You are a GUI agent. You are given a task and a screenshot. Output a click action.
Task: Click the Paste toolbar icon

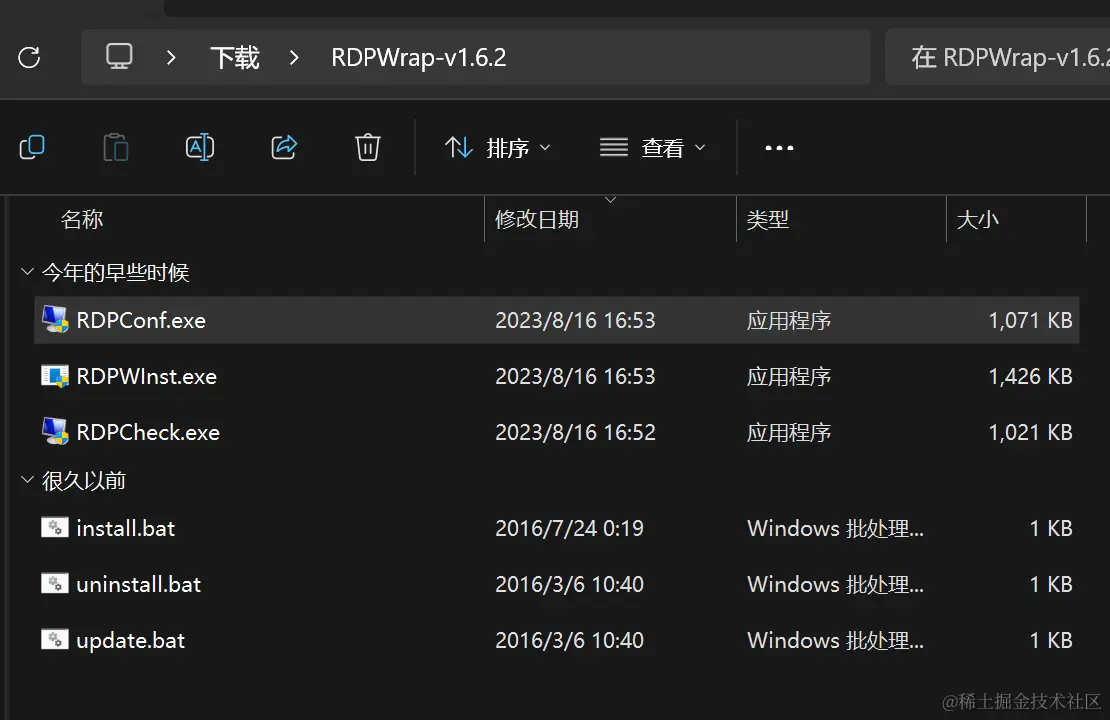coord(115,147)
